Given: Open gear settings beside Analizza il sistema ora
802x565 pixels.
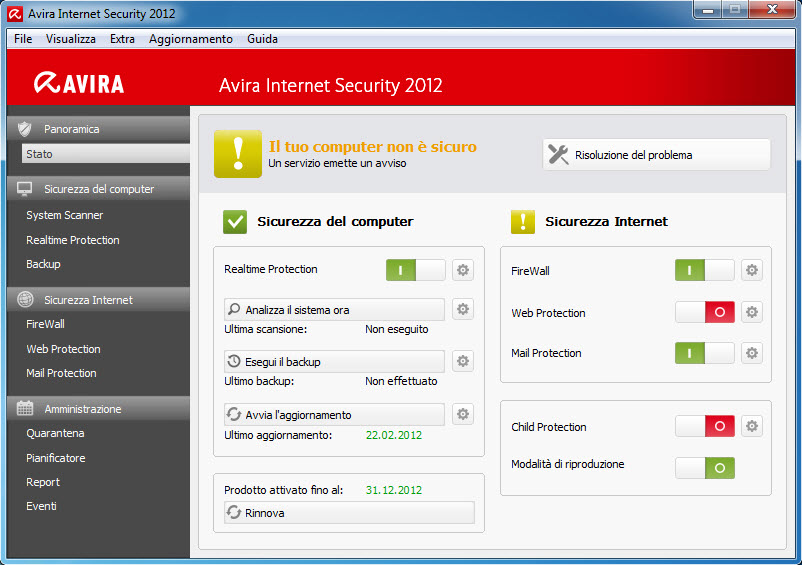Looking at the screenshot, I should (x=463, y=309).
